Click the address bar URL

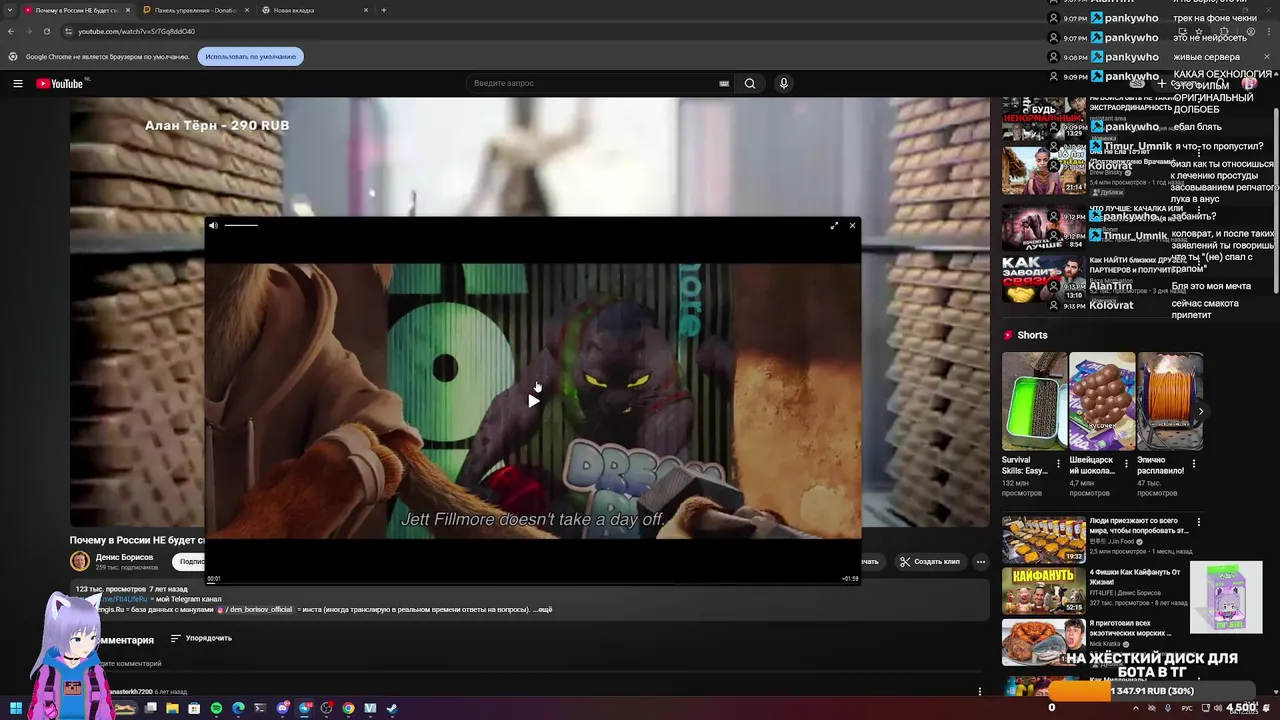point(137,32)
